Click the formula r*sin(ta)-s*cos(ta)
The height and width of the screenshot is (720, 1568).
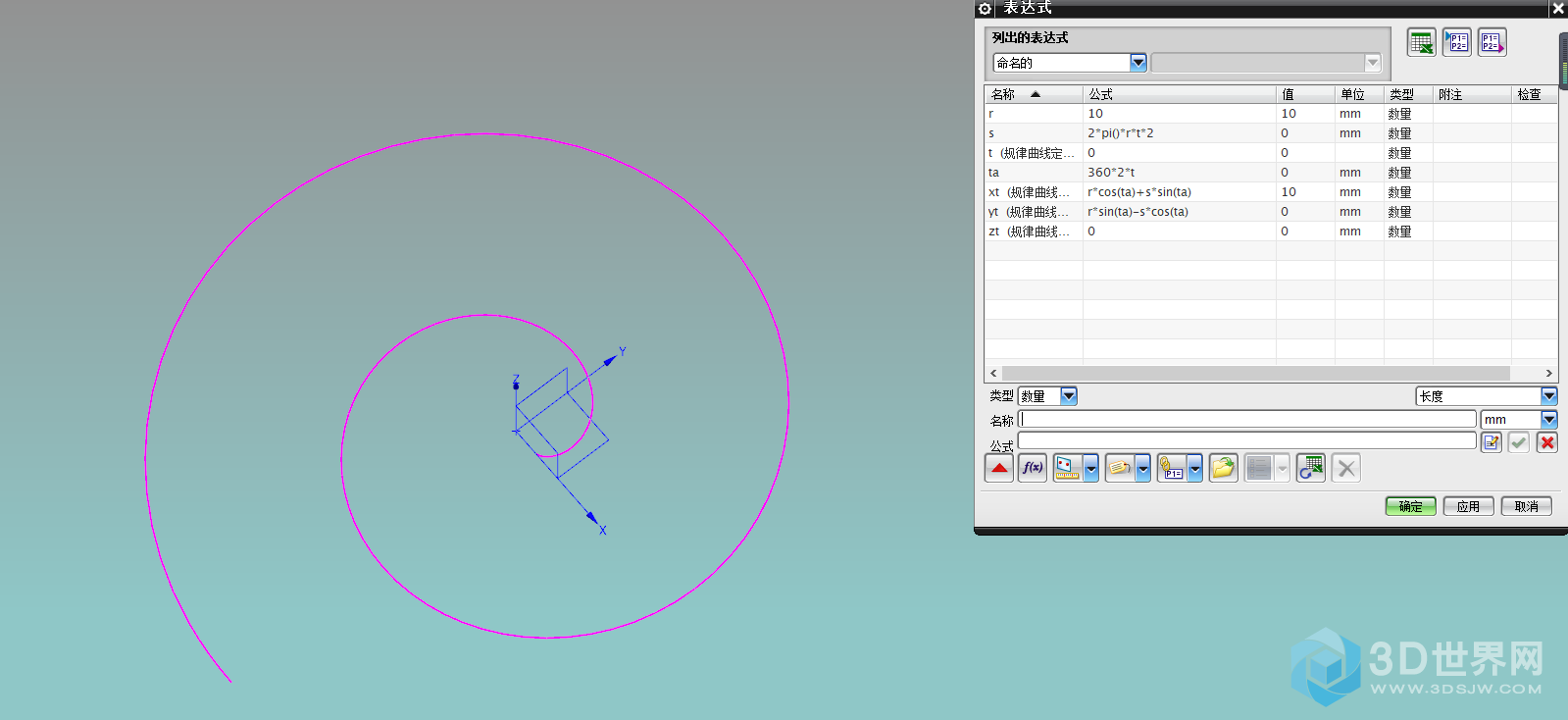tap(1138, 212)
